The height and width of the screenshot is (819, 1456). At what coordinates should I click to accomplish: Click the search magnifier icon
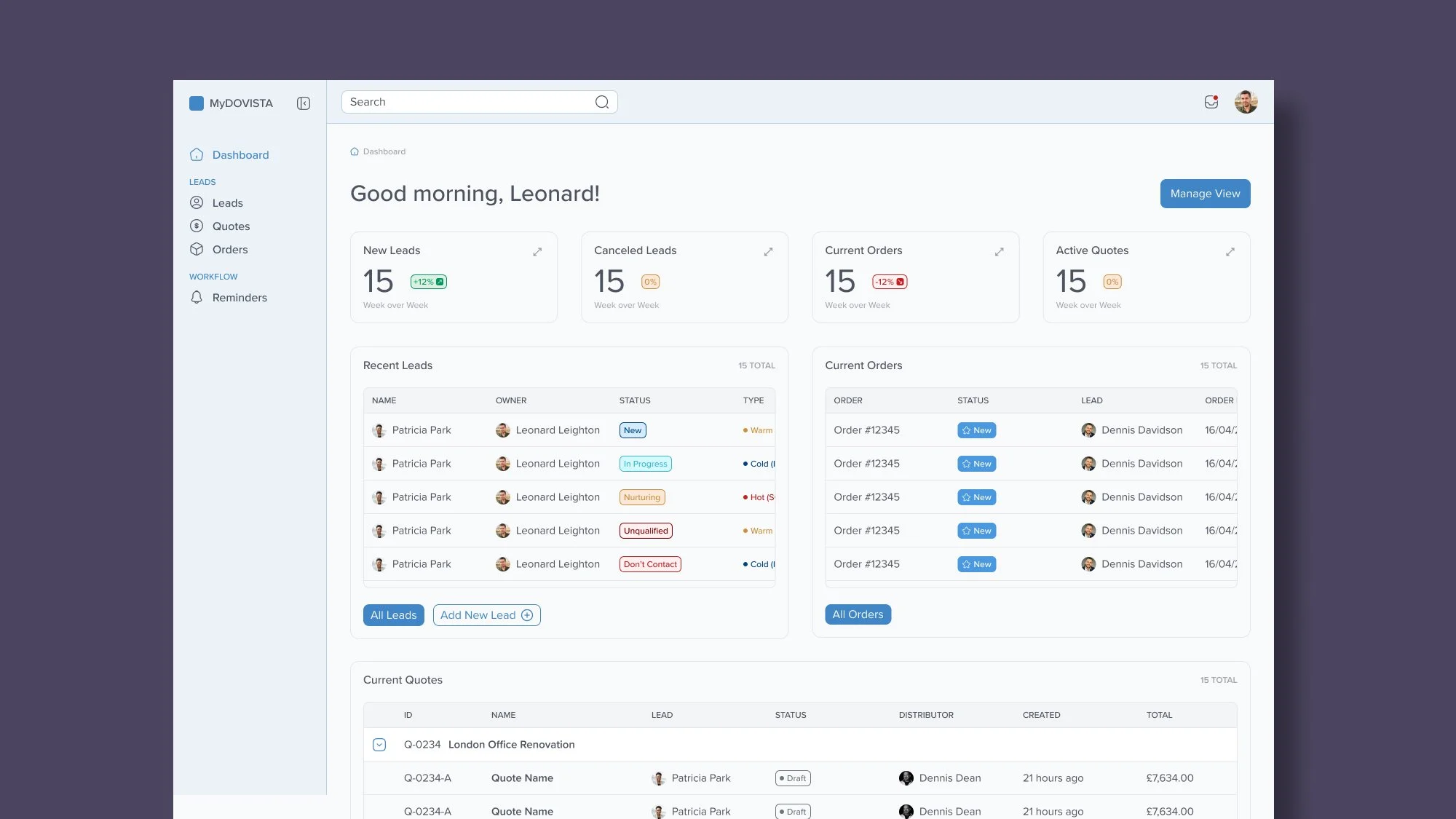point(601,102)
